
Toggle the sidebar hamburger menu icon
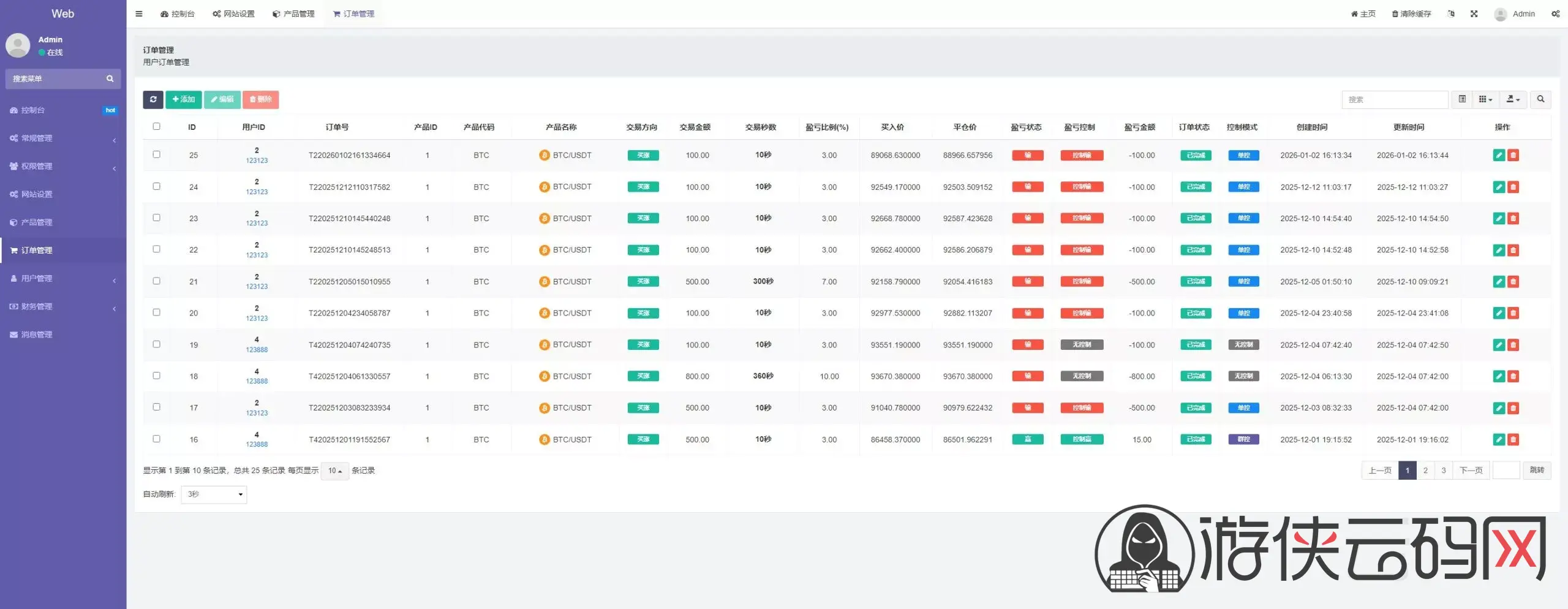(139, 13)
